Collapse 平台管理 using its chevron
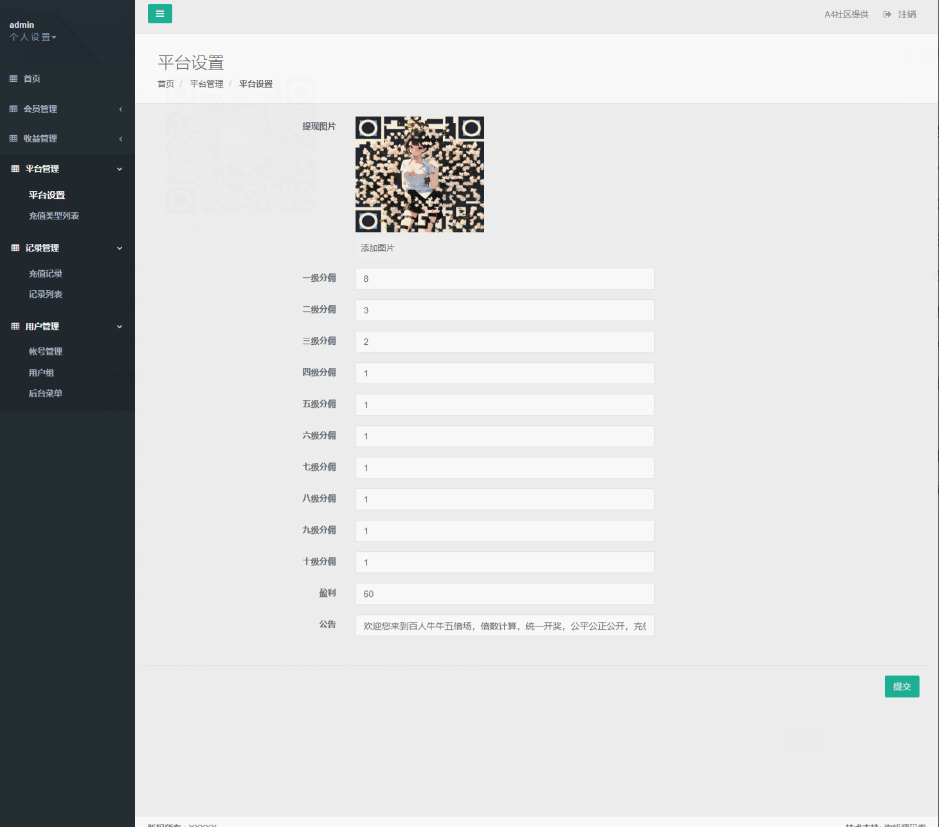Screen dimensions: 939x827 pyautogui.click(x=119, y=169)
